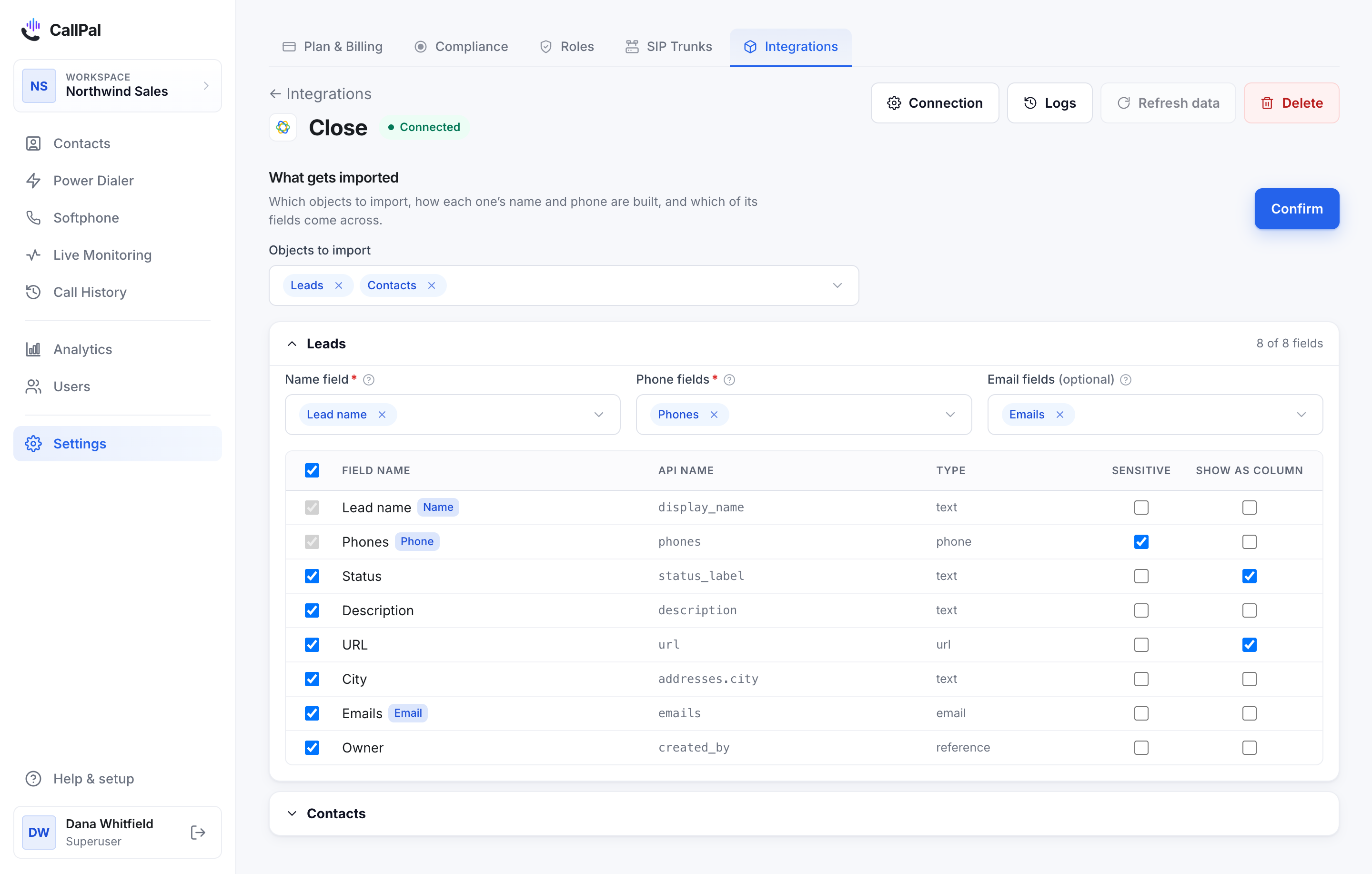Mark Lead name as sensitive

[1141, 508]
